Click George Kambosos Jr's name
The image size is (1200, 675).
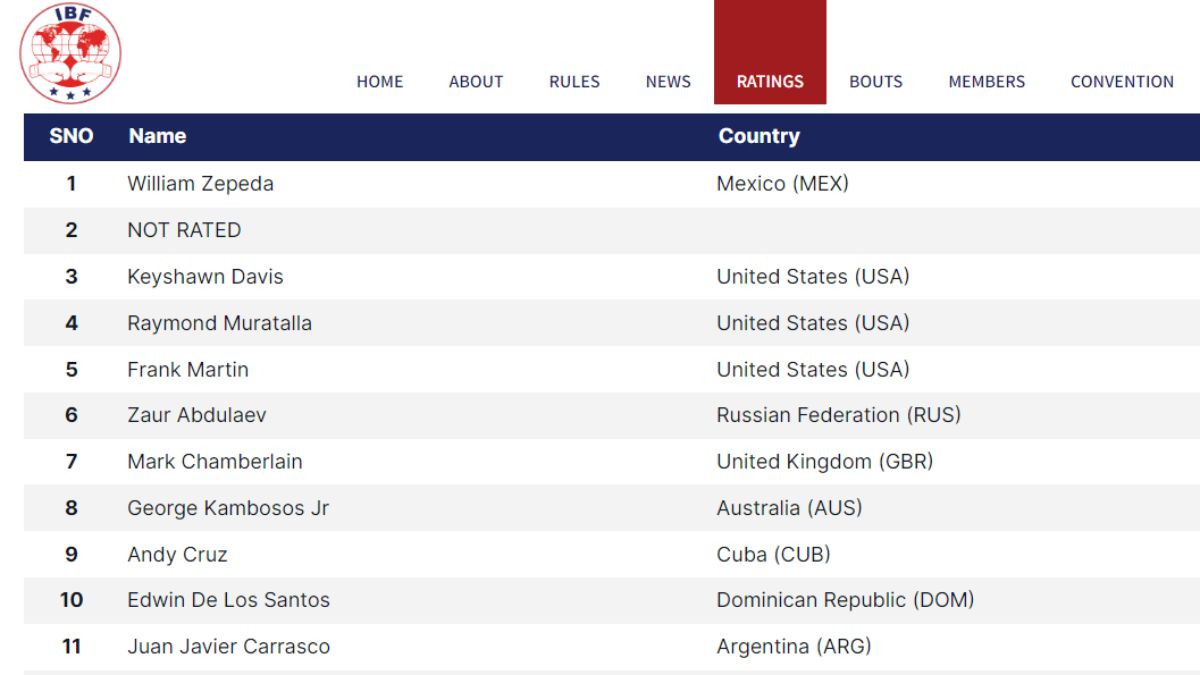tap(228, 508)
